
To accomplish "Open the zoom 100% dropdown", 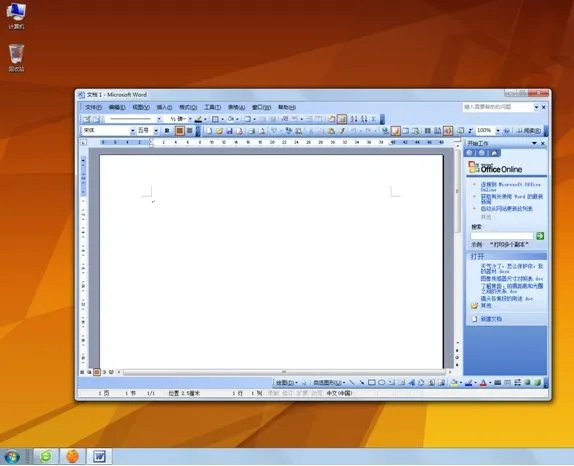I will click(x=498, y=131).
